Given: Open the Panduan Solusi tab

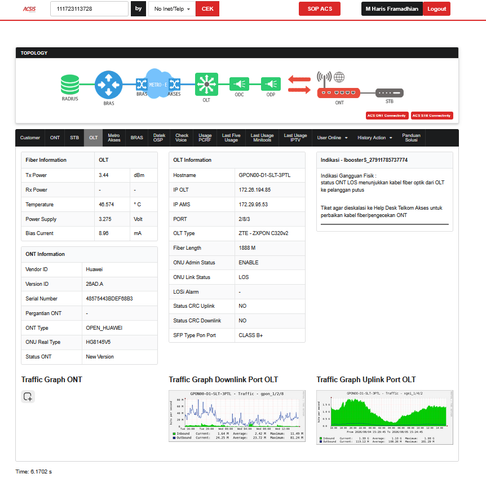Looking at the screenshot, I should tap(411, 138).
